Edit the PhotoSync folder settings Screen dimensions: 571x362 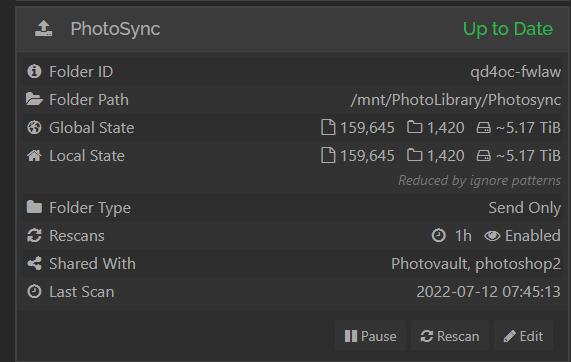tap(523, 336)
